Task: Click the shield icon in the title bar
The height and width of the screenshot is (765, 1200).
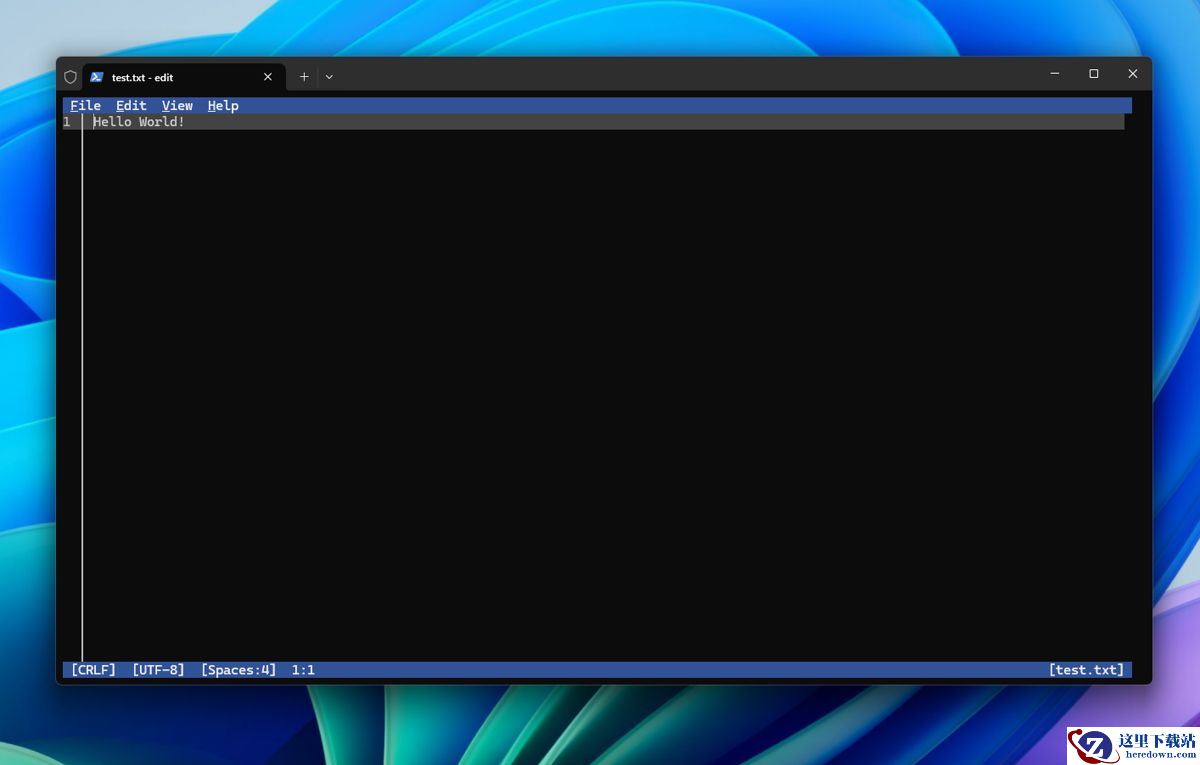Action: point(70,77)
